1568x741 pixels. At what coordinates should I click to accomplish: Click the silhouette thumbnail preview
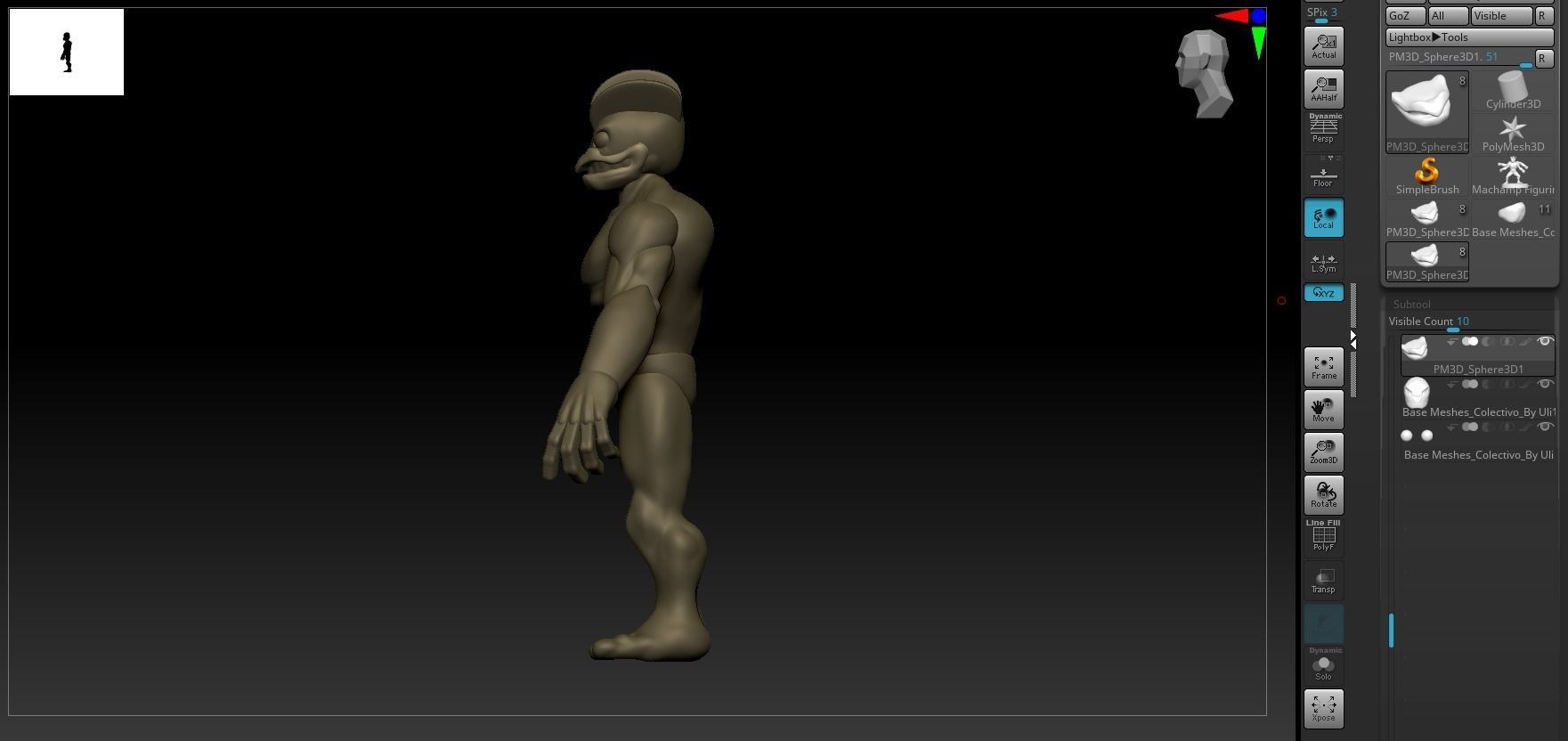[67, 52]
